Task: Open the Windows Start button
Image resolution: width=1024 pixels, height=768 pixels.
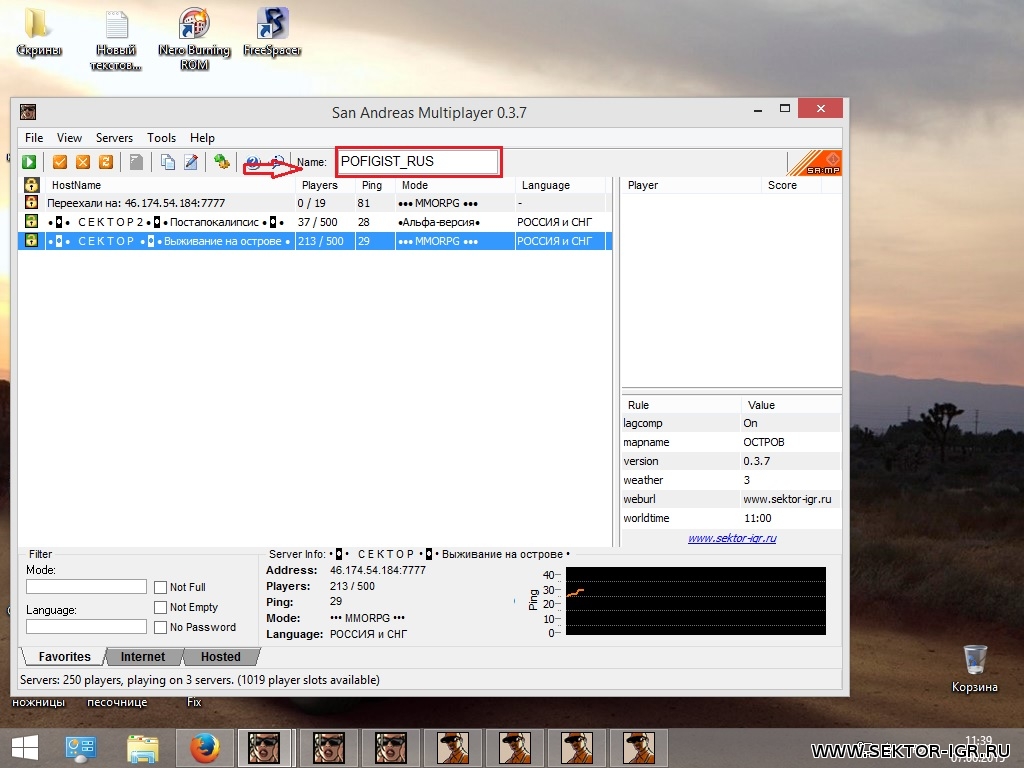Action: (25, 748)
